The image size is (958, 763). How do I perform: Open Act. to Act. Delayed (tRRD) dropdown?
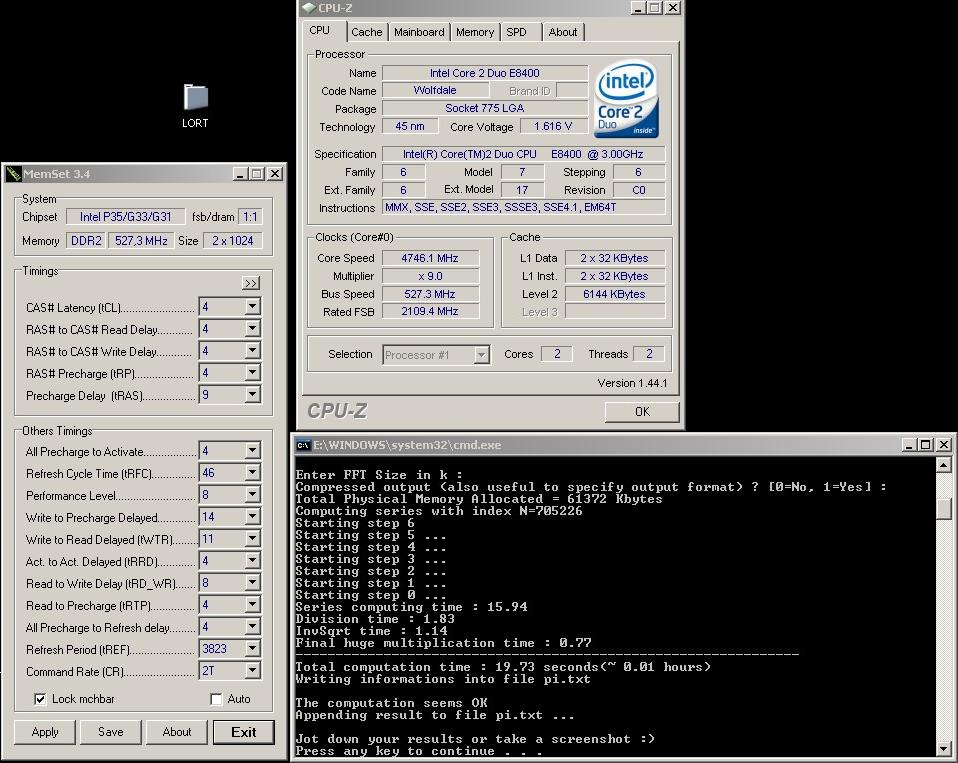pyautogui.click(x=252, y=561)
